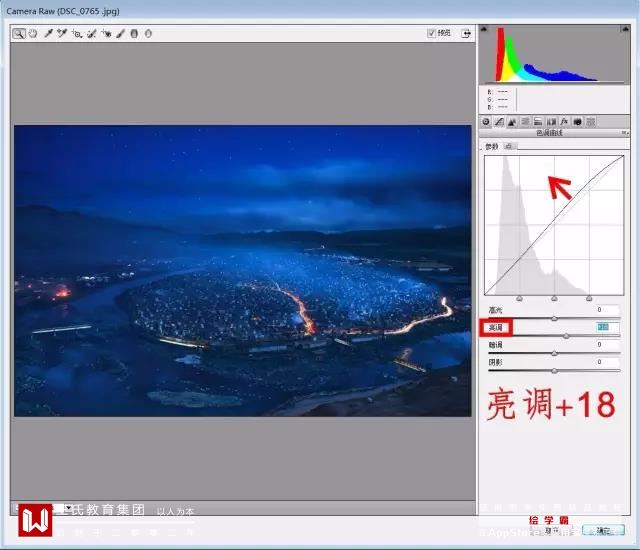Toggle the 预览 preview checkbox
The height and width of the screenshot is (550, 640).
pos(431,33)
